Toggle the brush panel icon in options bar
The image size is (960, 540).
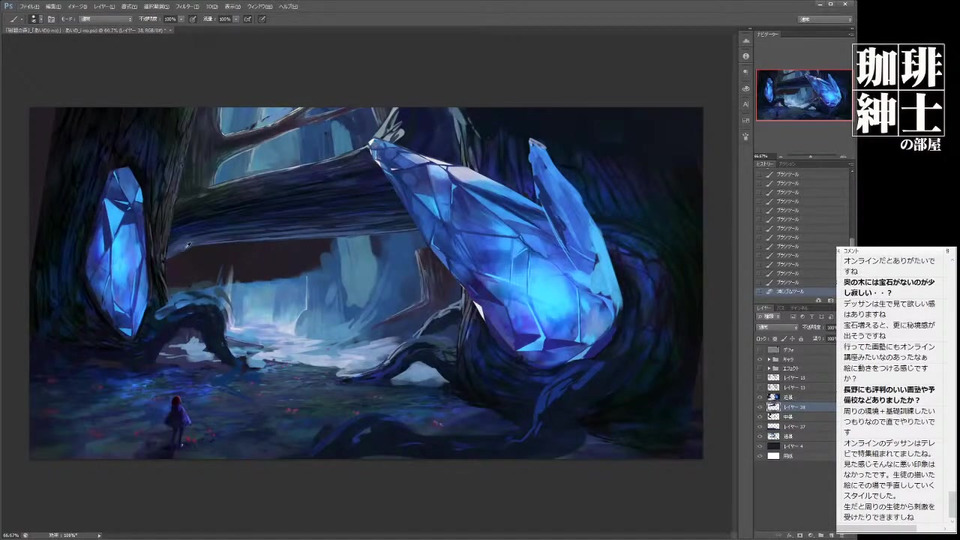[x=51, y=18]
